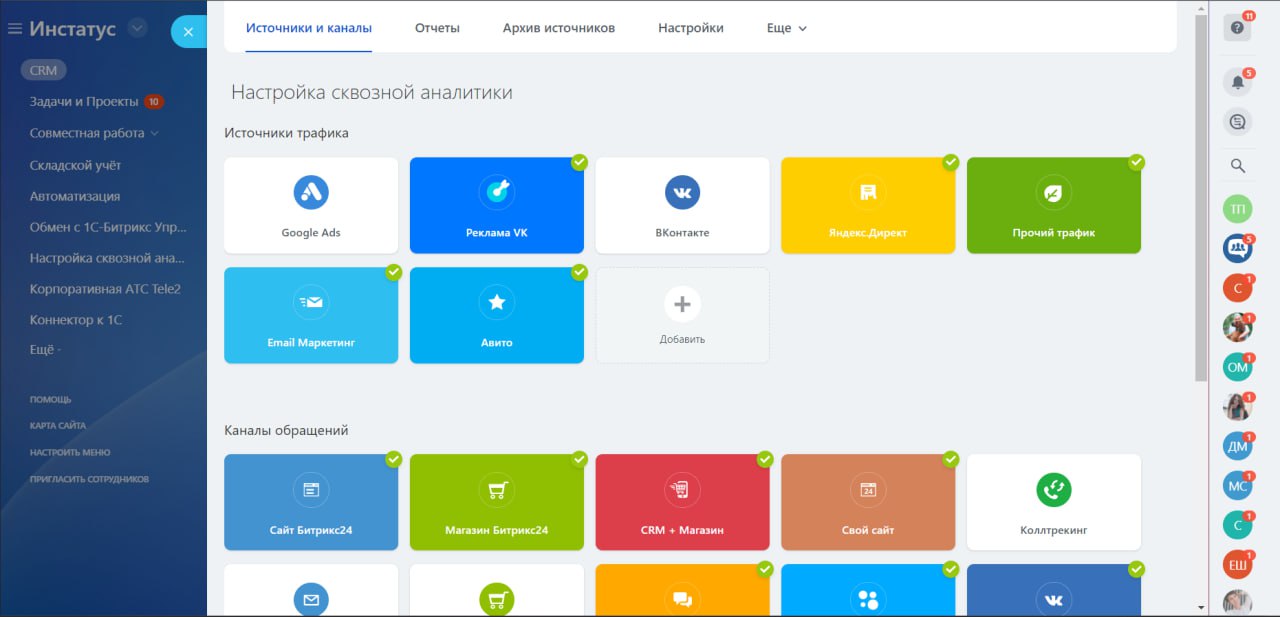Click the orange card with chat bubbles icon
Screen dimensions: 1280x617
tap(682, 590)
